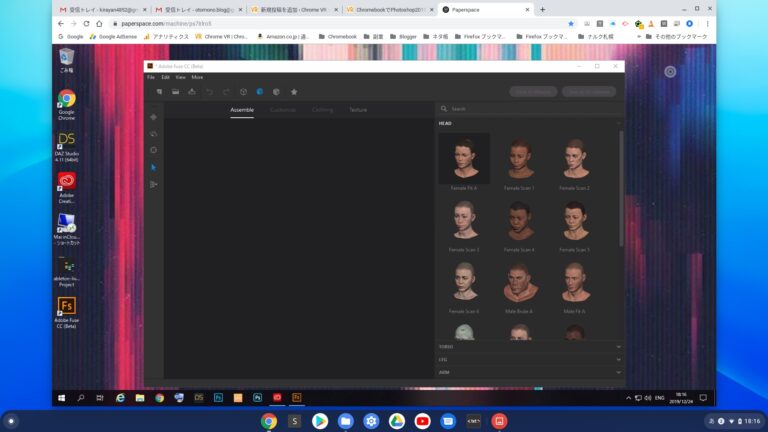The width and height of the screenshot is (768, 432).
Task: Open the Windows Start menu
Action: point(62,398)
